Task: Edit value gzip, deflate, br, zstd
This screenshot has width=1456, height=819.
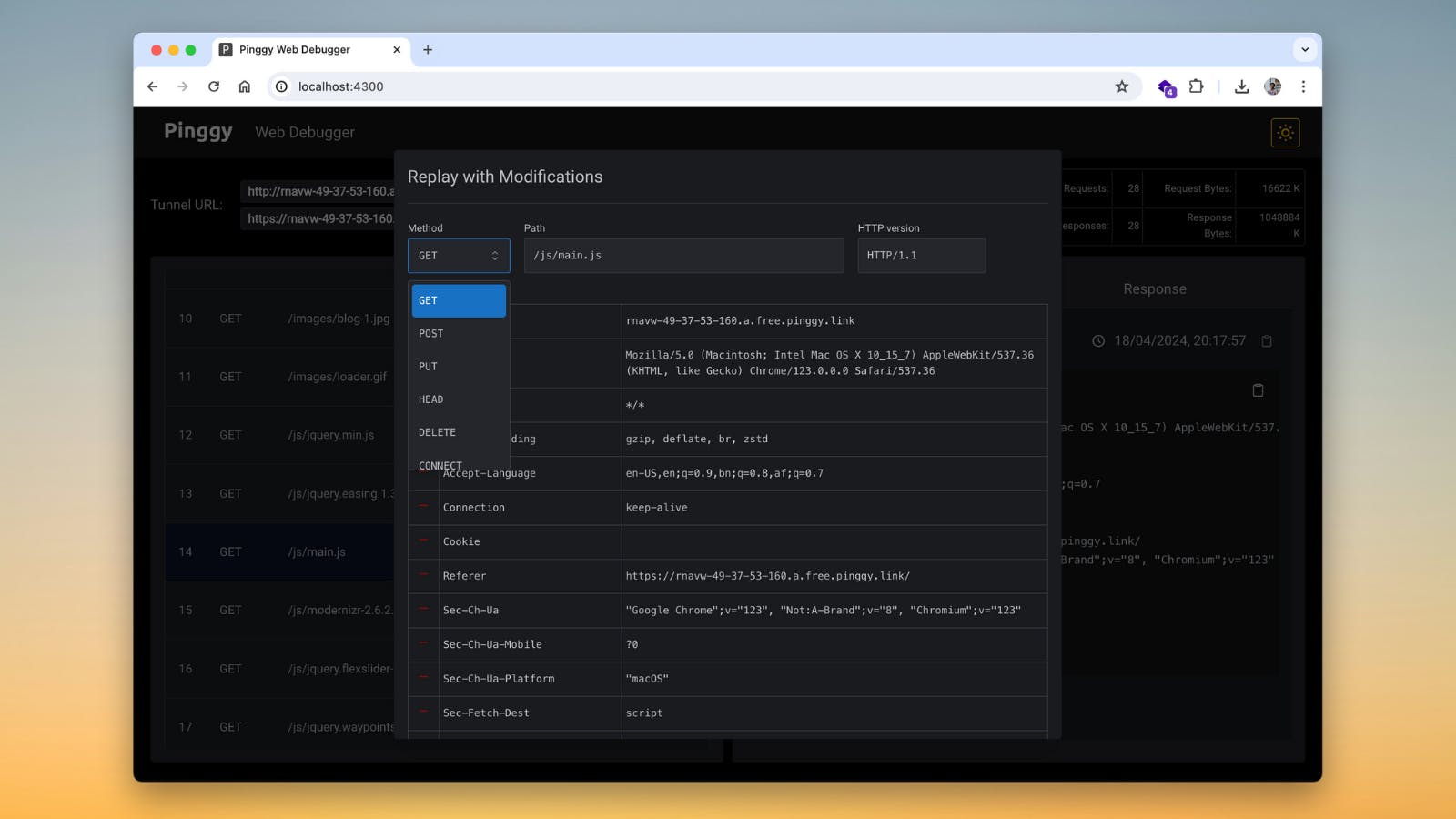Action: (x=834, y=439)
